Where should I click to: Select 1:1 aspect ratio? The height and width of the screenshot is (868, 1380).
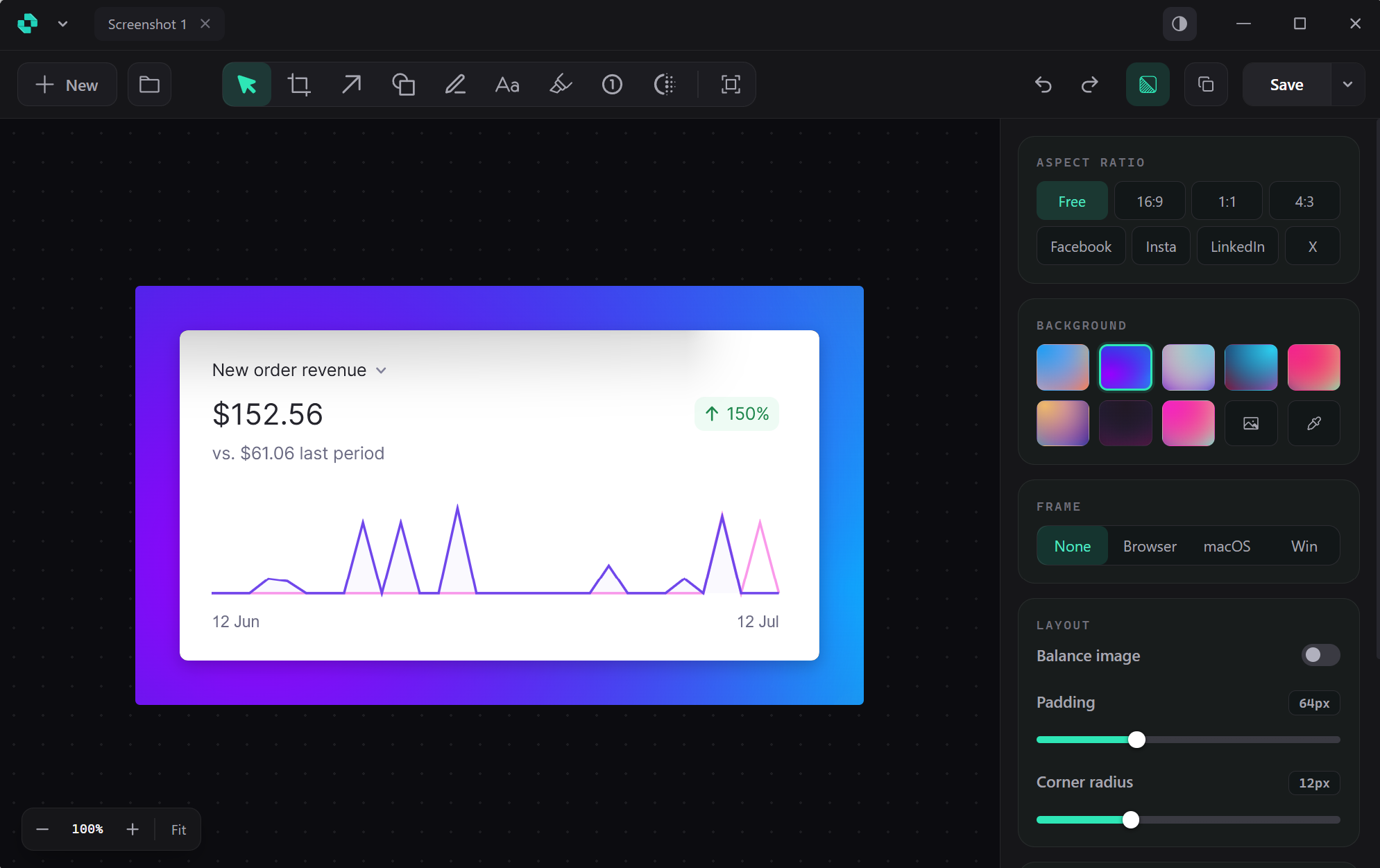tap(1227, 201)
